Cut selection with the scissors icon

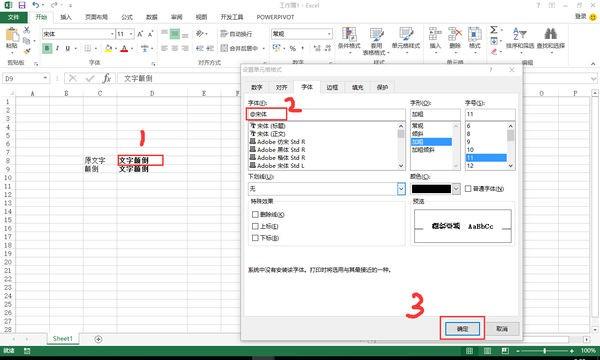pos(26,30)
